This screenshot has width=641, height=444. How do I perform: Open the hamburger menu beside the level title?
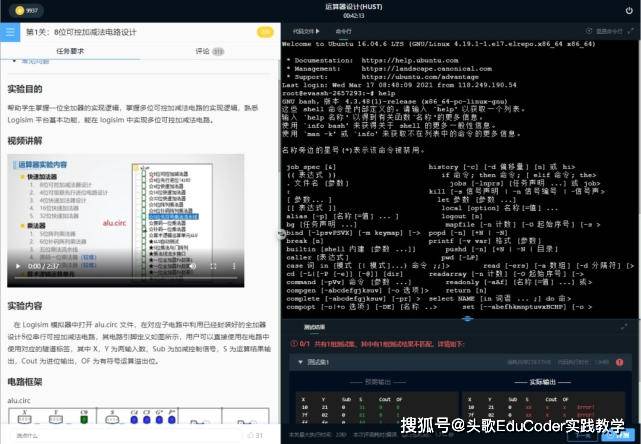tap(10, 31)
